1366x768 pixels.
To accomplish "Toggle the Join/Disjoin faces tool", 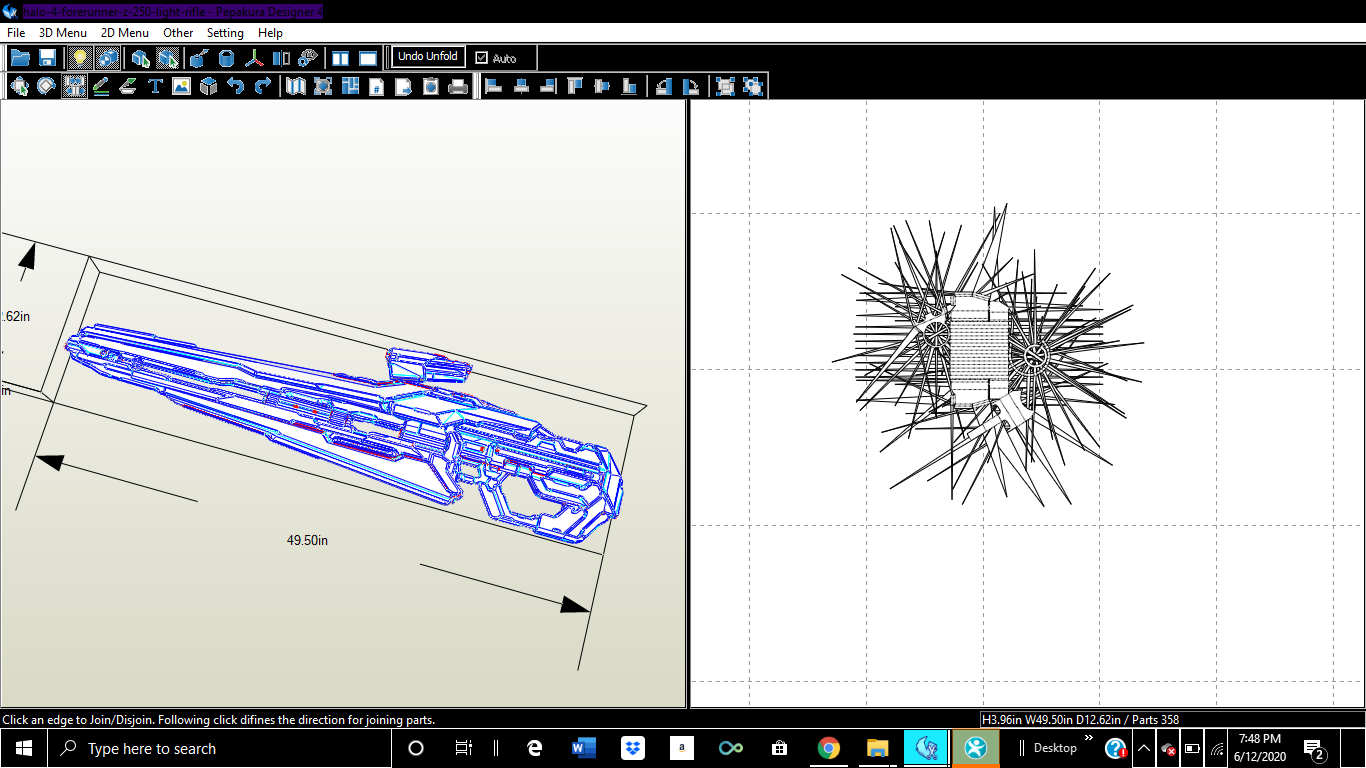I will (74, 86).
